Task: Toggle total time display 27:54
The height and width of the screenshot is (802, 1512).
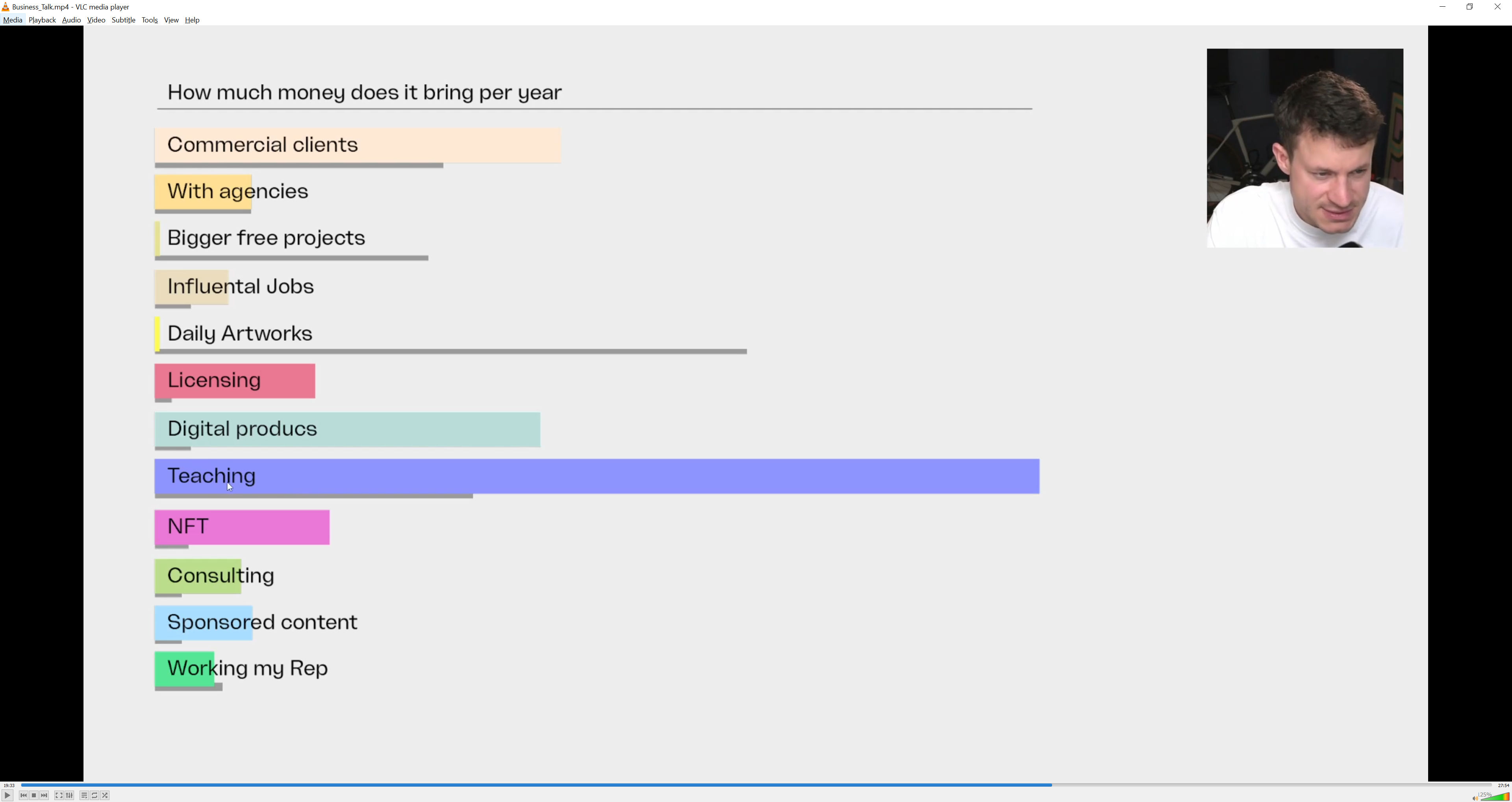Action: point(1503,785)
